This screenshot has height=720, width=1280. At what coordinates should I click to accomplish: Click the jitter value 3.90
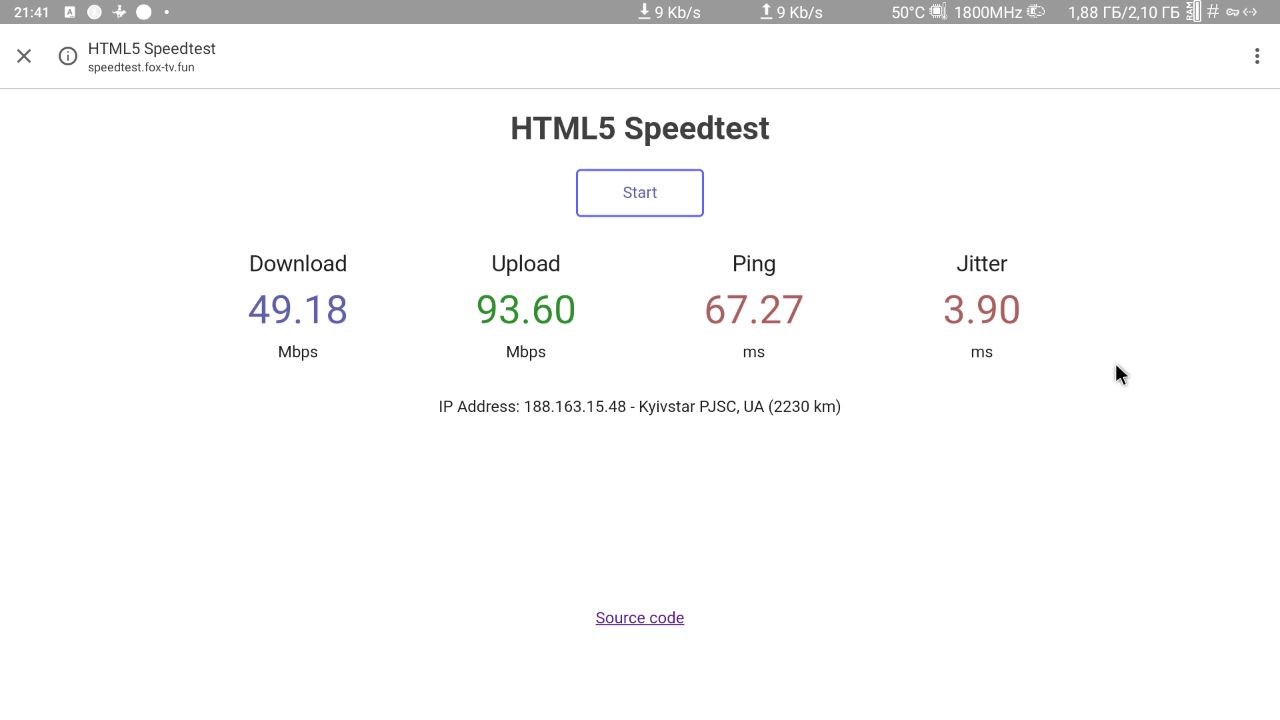click(982, 309)
